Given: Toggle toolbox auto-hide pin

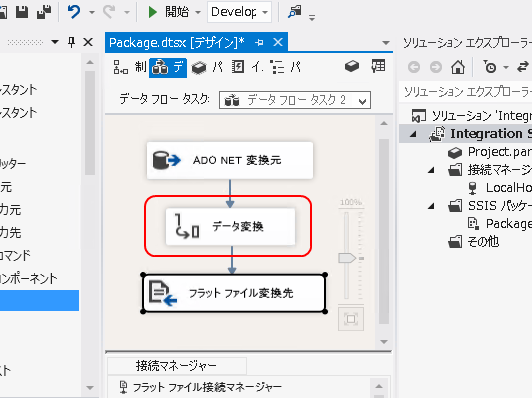Looking at the screenshot, I should click(71, 42).
